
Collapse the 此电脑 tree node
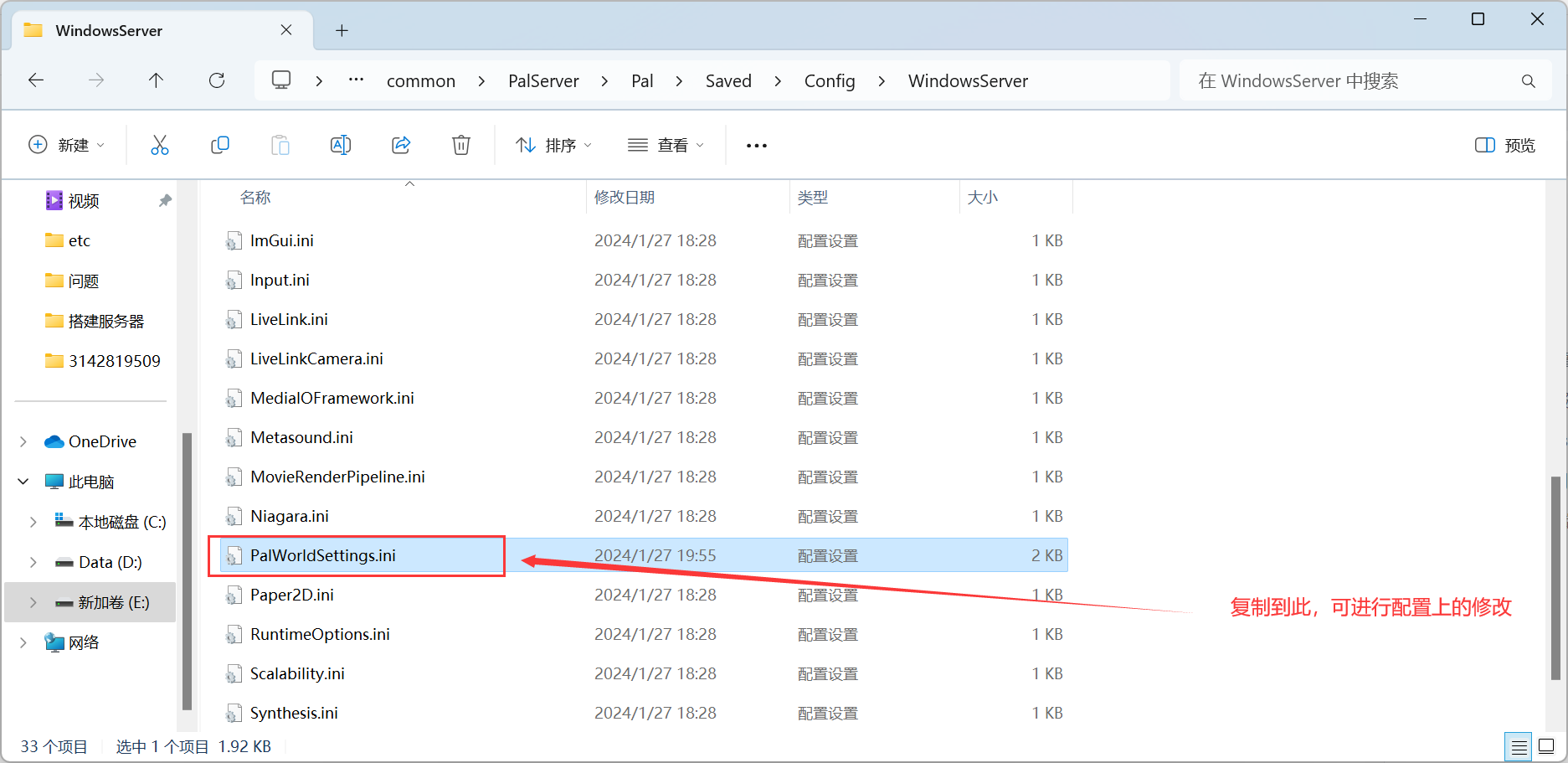23,482
